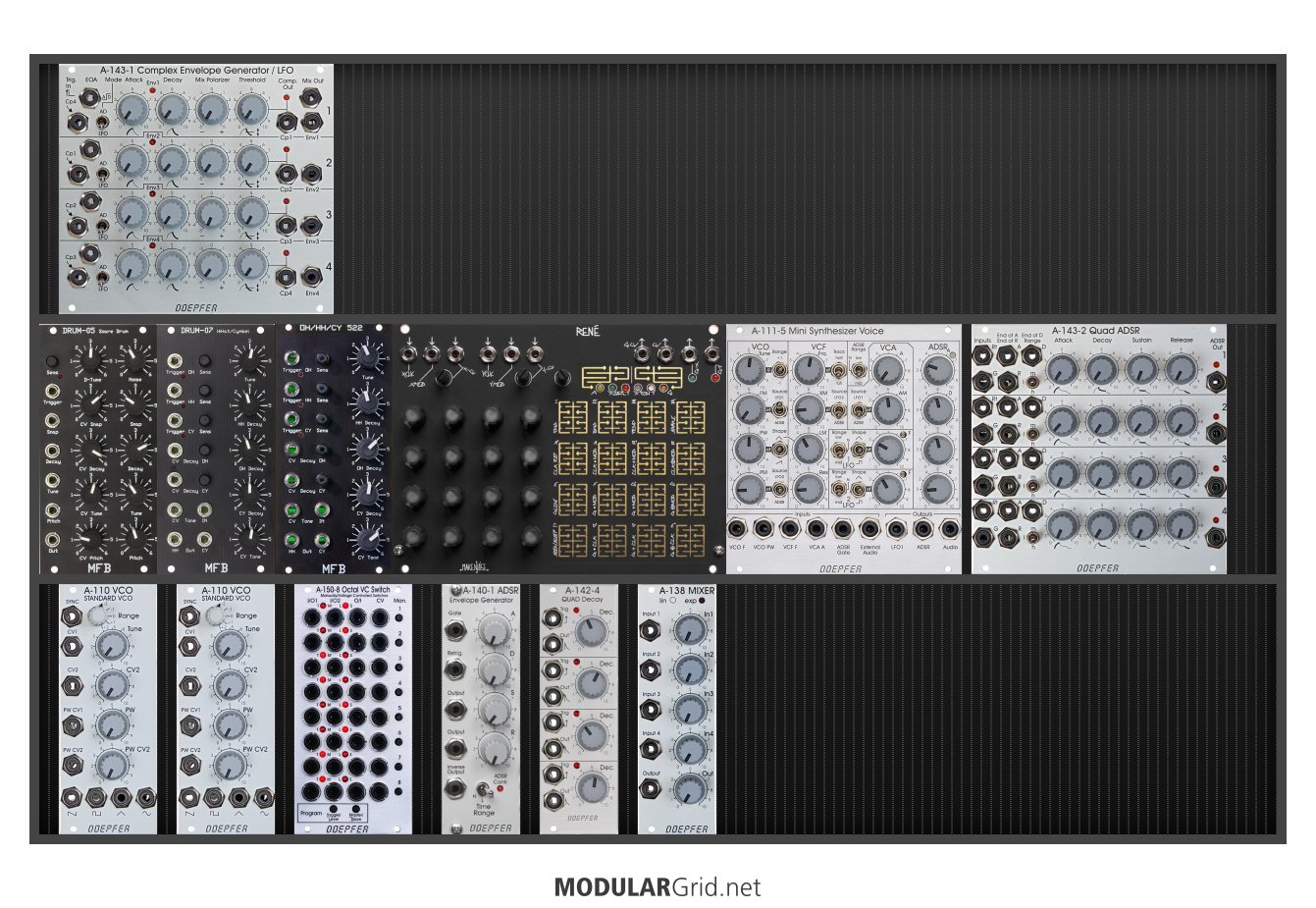Click the ADSR Out 4 jack on A-143-2
The height and width of the screenshot is (908, 1316).
pos(1217,537)
